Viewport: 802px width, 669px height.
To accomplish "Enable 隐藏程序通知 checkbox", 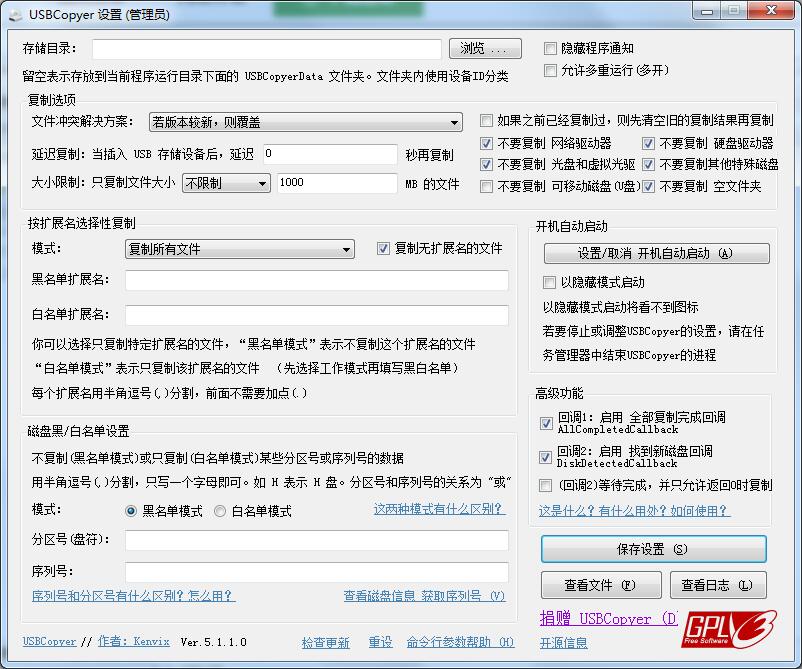I will coord(549,47).
